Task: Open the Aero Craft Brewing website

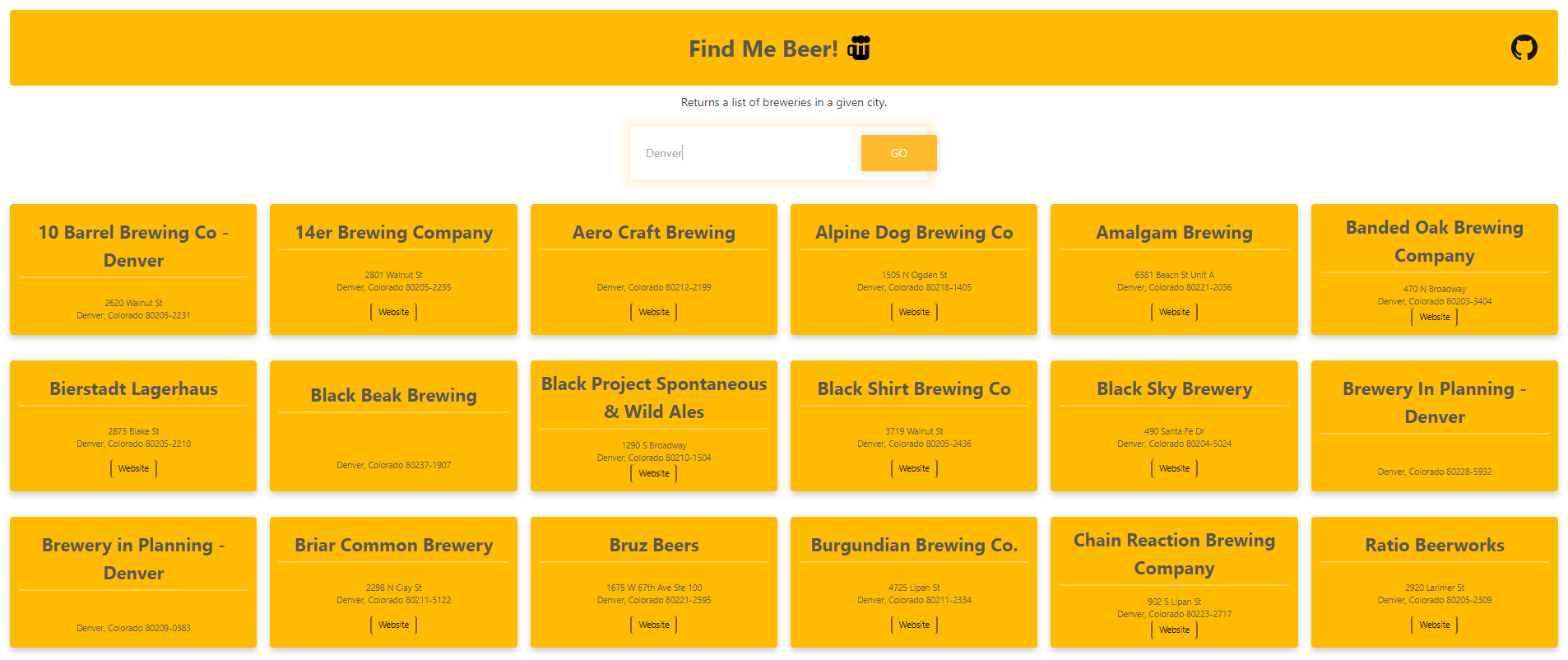Action: (x=653, y=312)
